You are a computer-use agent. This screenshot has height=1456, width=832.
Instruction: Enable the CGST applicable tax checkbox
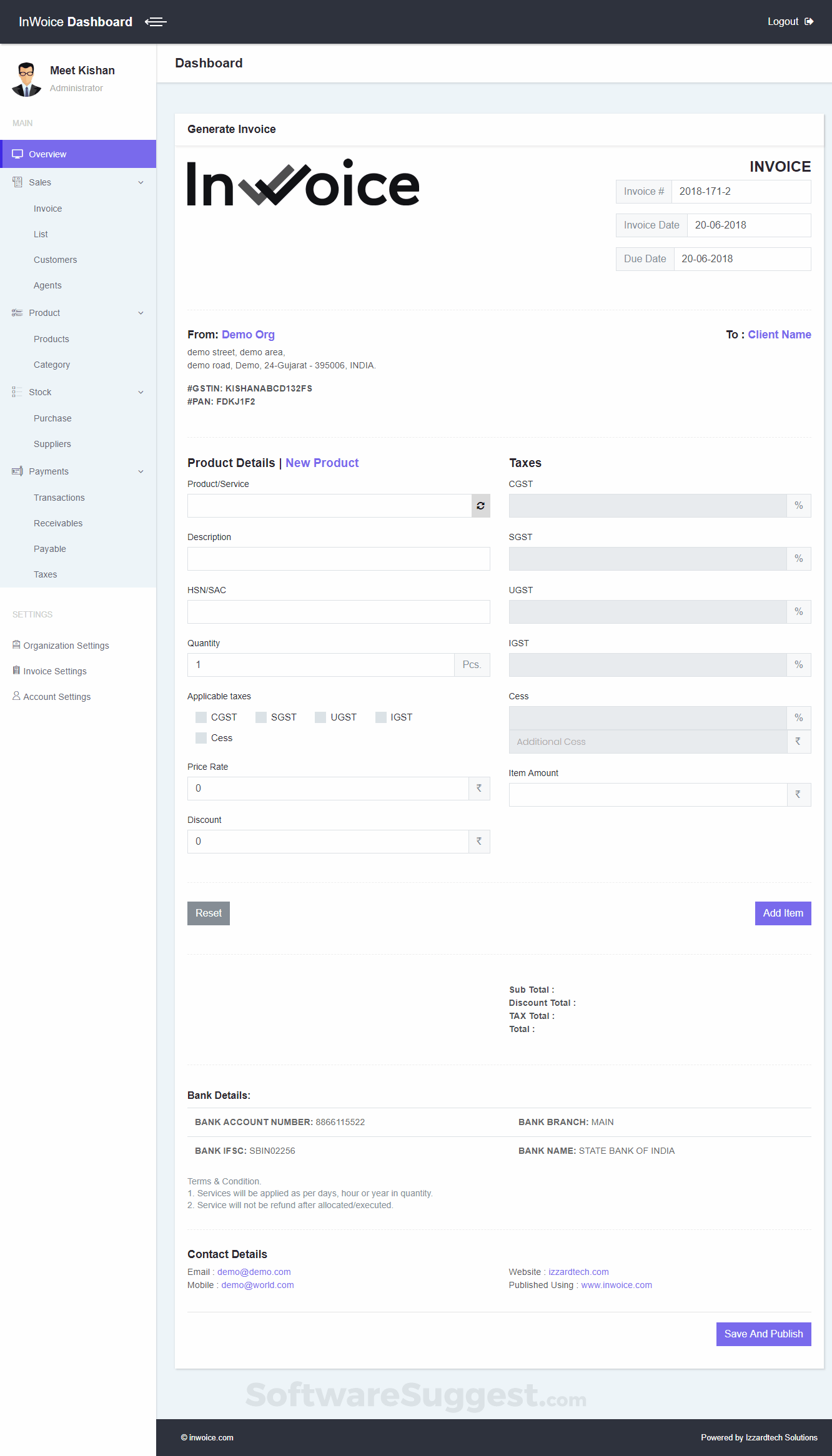[x=201, y=717]
